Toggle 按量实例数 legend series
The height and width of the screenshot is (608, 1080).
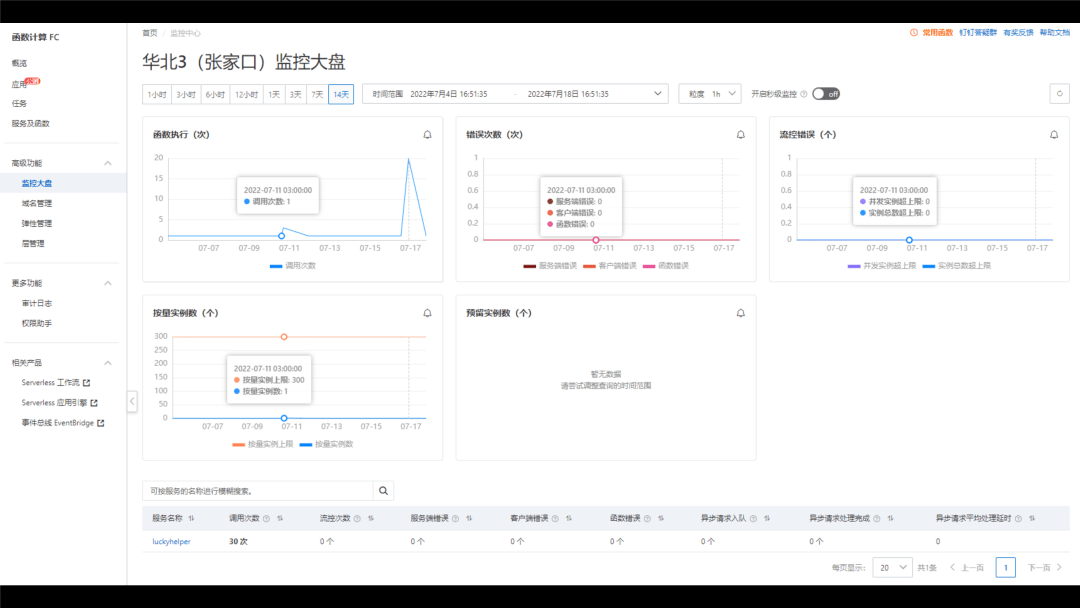[x=326, y=444]
